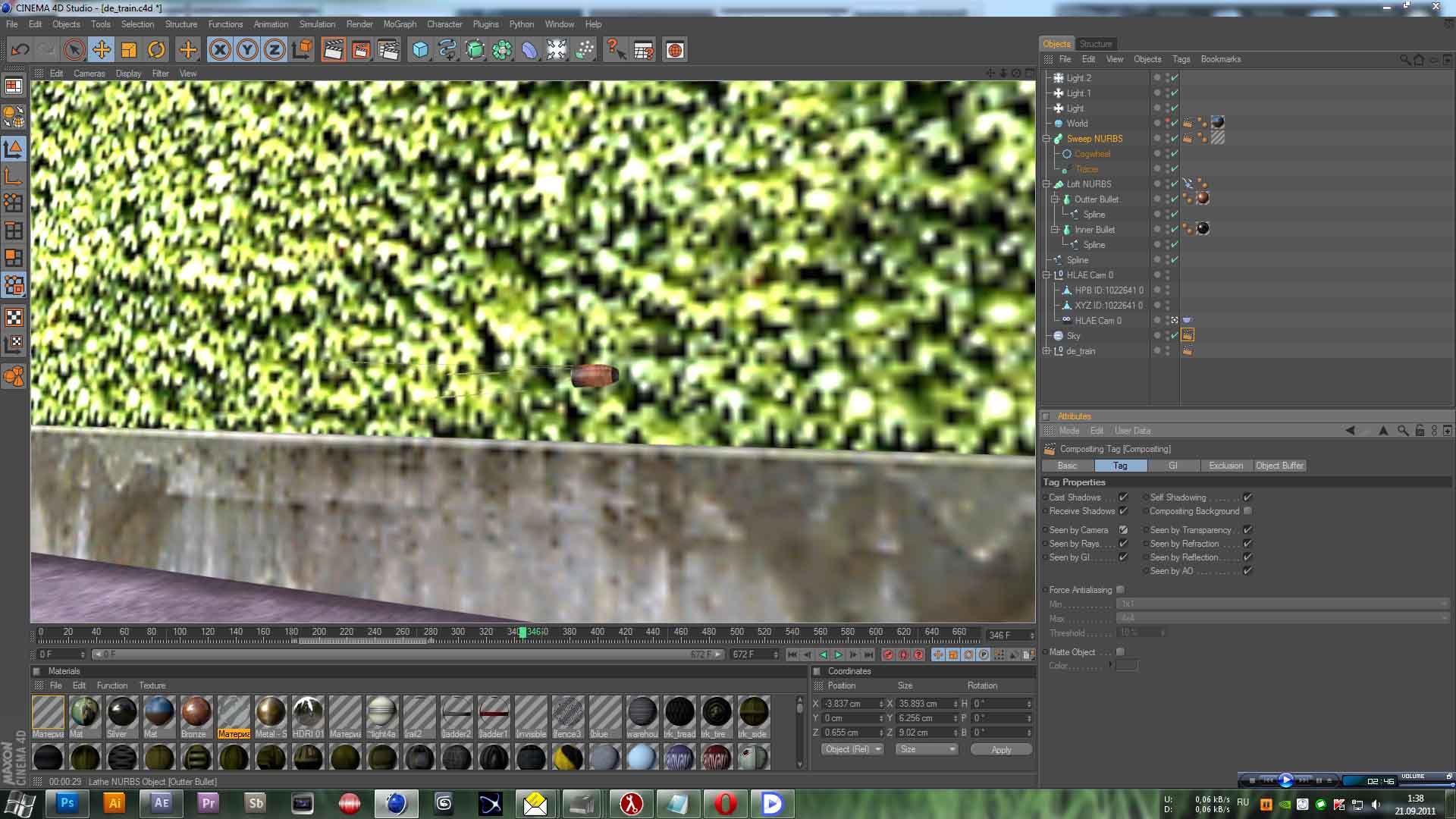Select the Move tool
The image size is (1456, 819).
point(101,50)
